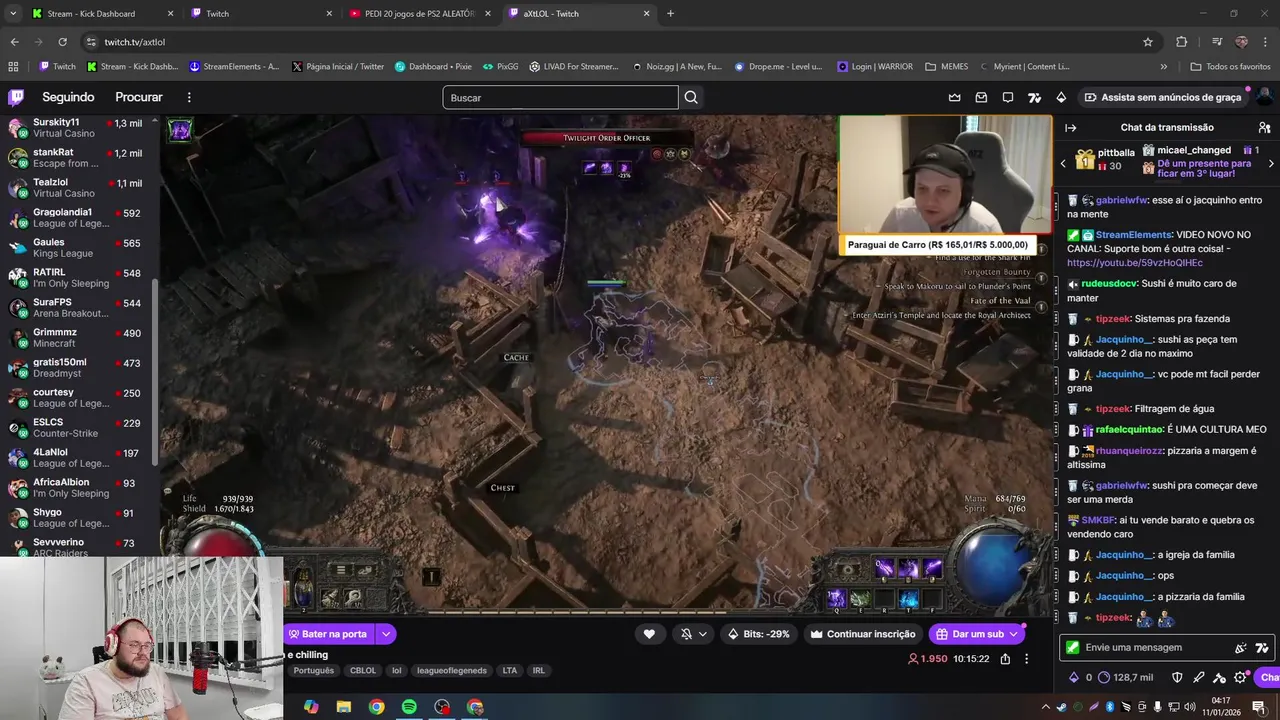Open chat cheer bits icon in message box

(1241, 647)
